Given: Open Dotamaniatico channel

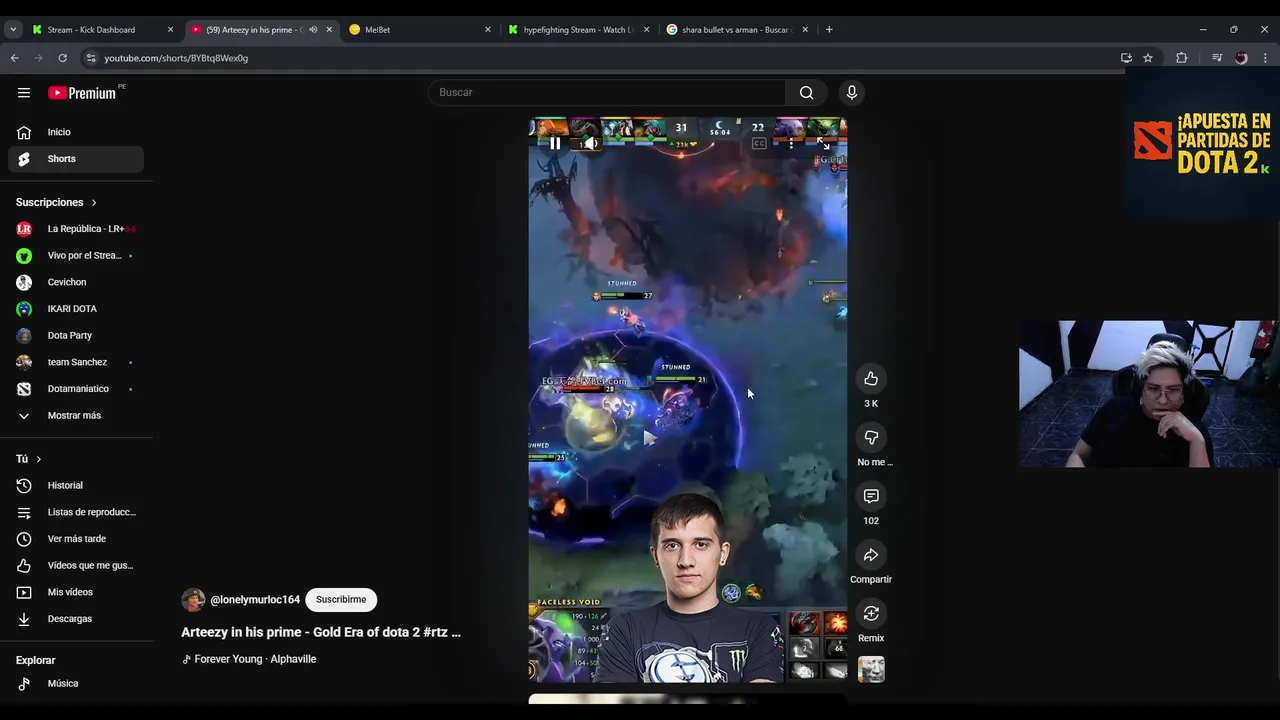Looking at the screenshot, I should click(x=76, y=389).
